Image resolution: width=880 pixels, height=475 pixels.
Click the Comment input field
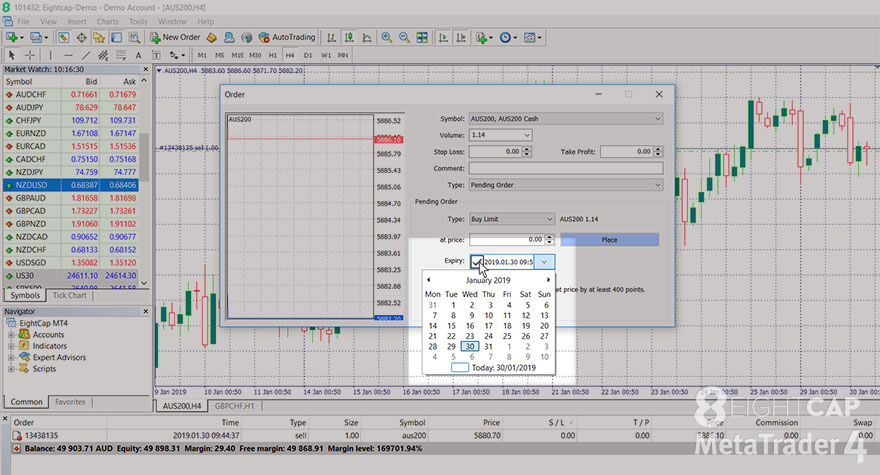[566, 168]
